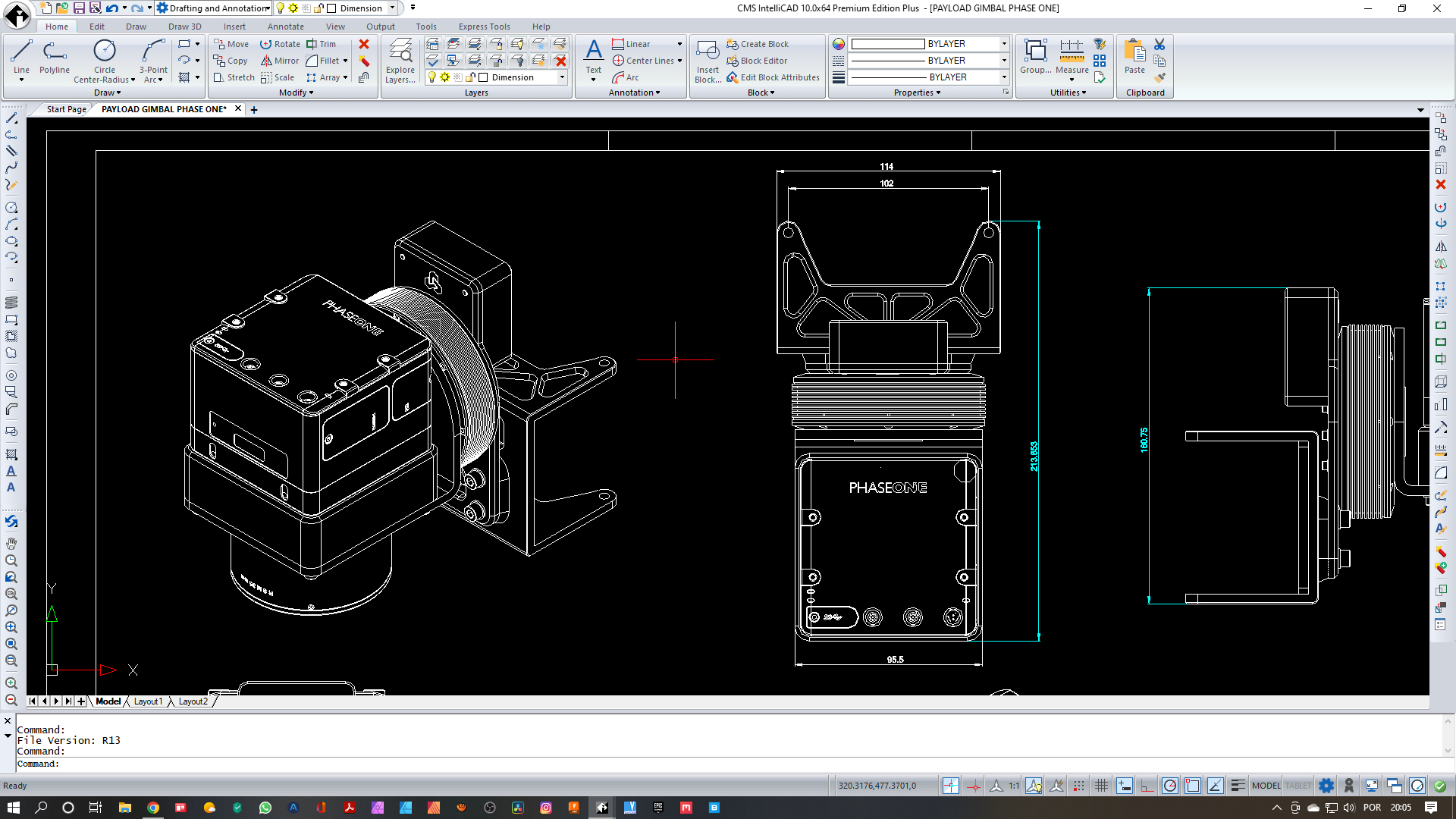Click the Trim tool
This screenshot has height=819, width=1456.
coord(322,44)
